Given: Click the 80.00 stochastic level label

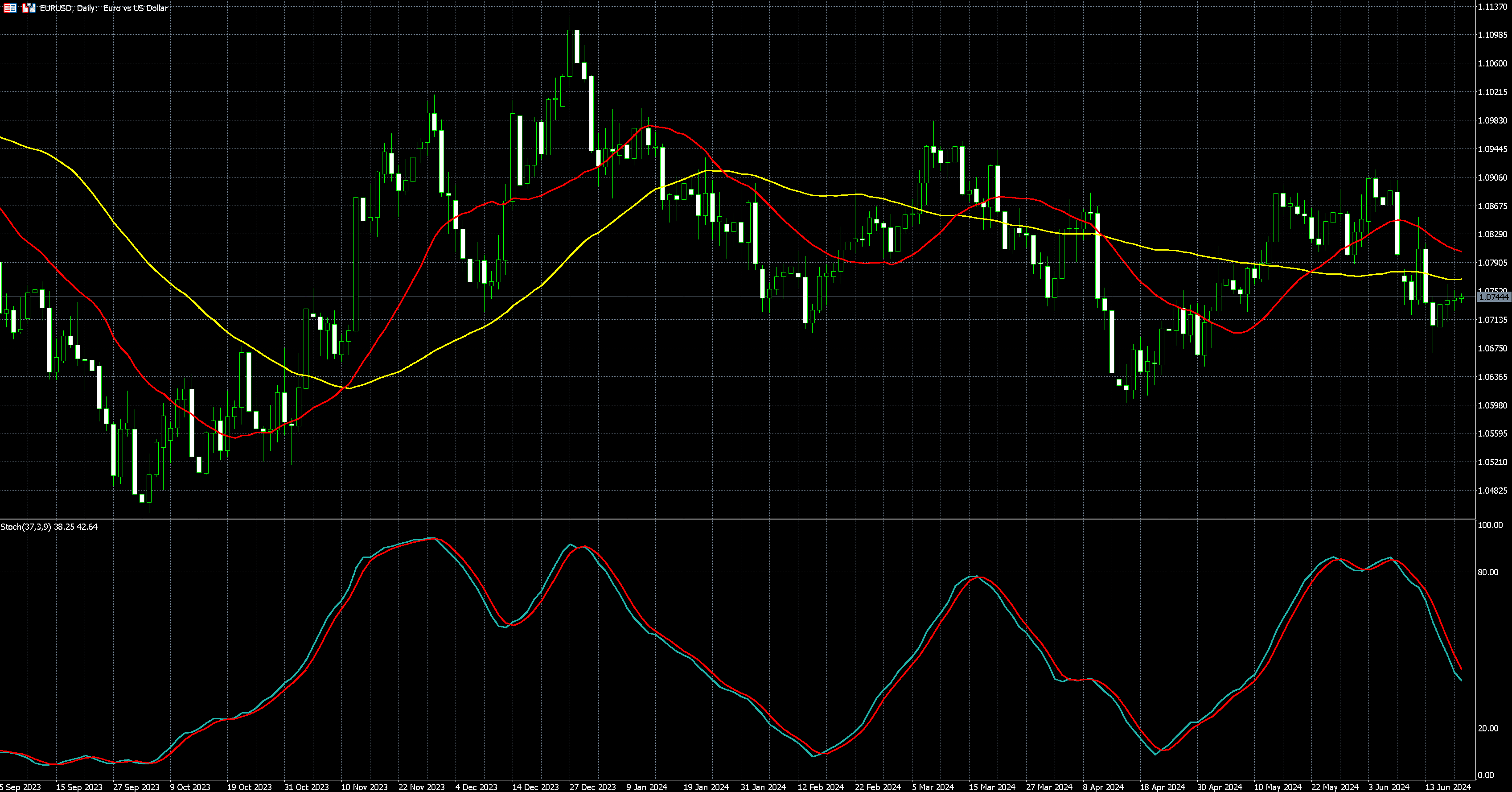Looking at the screenshot, I should tap(1487, 573).
